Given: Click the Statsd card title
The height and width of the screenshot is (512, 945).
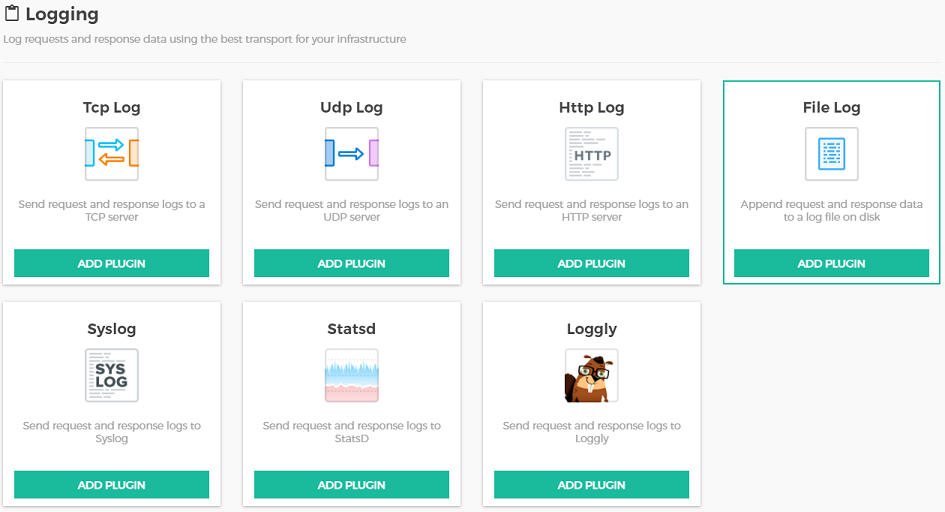Looking at the screenshot, I should pos(351,329).
